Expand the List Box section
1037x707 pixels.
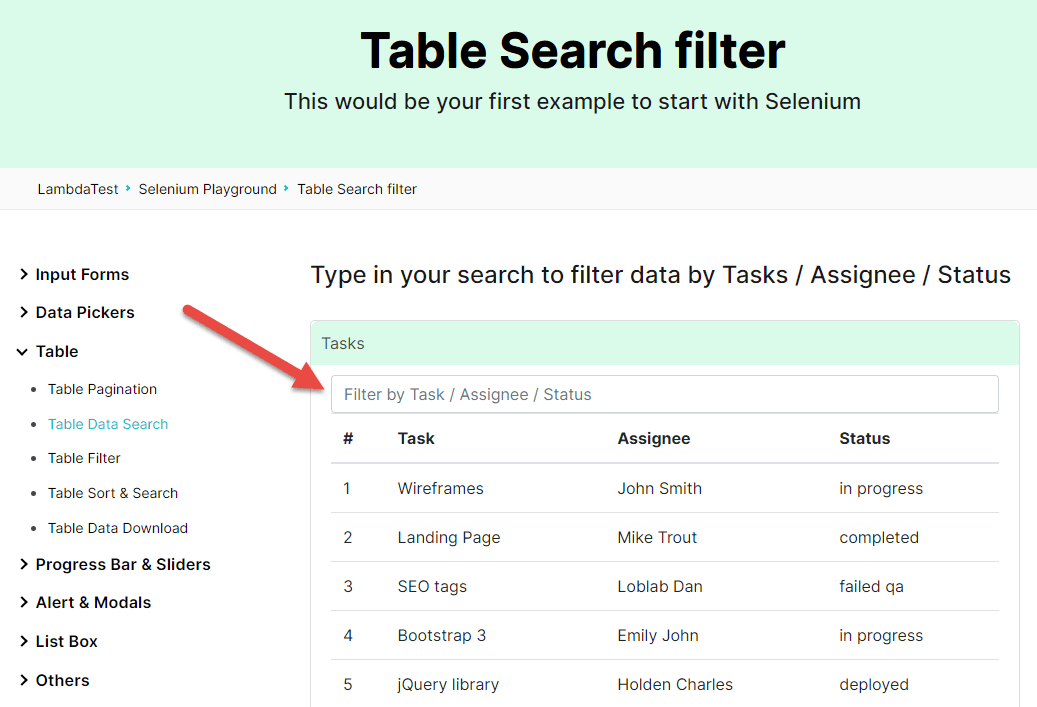[67, 641]
